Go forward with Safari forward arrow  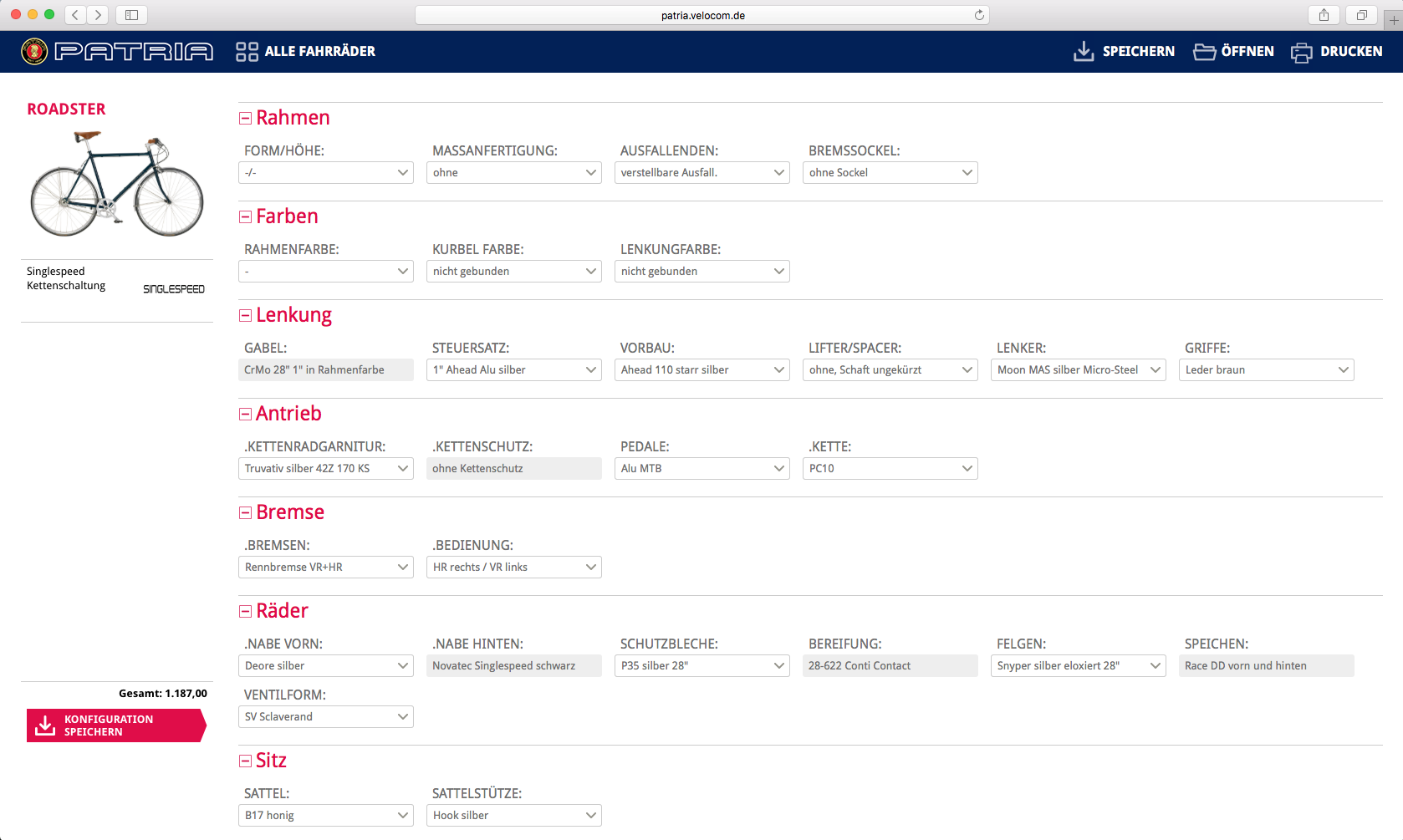(98, 15)
